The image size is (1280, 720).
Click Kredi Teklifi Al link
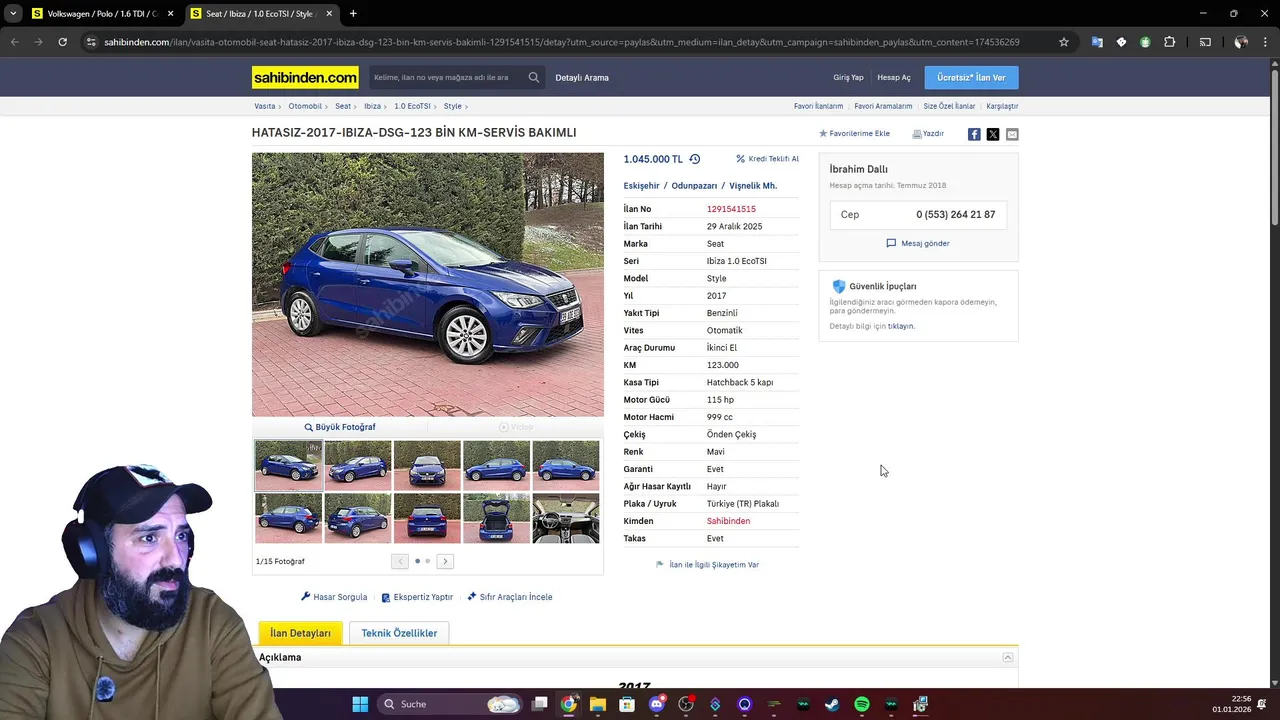768,159
